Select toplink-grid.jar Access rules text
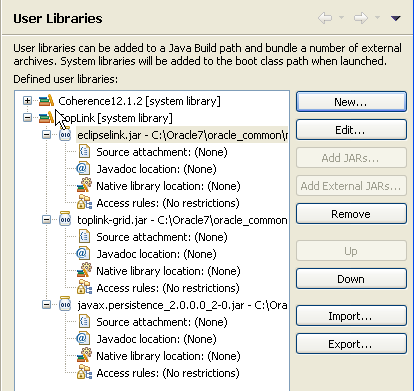This screenshot has width=414, height=391. tap(168, 288)
